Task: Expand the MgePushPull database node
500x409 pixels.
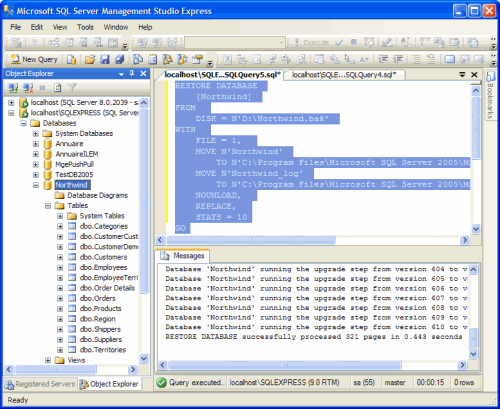Action: click(x=36, y=164)
